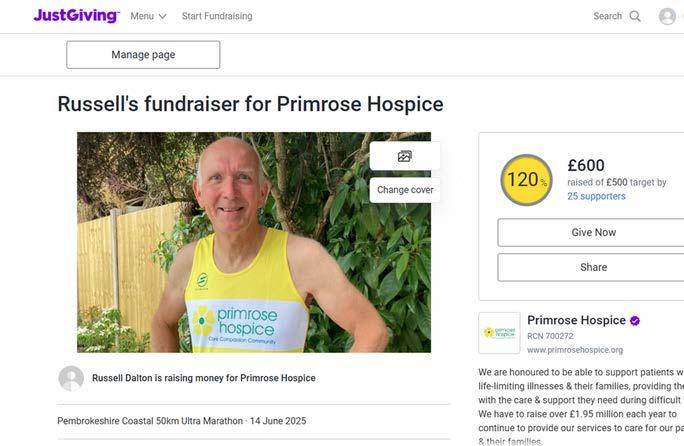
Task: Click the Manage page button
Action: point(143,55)
